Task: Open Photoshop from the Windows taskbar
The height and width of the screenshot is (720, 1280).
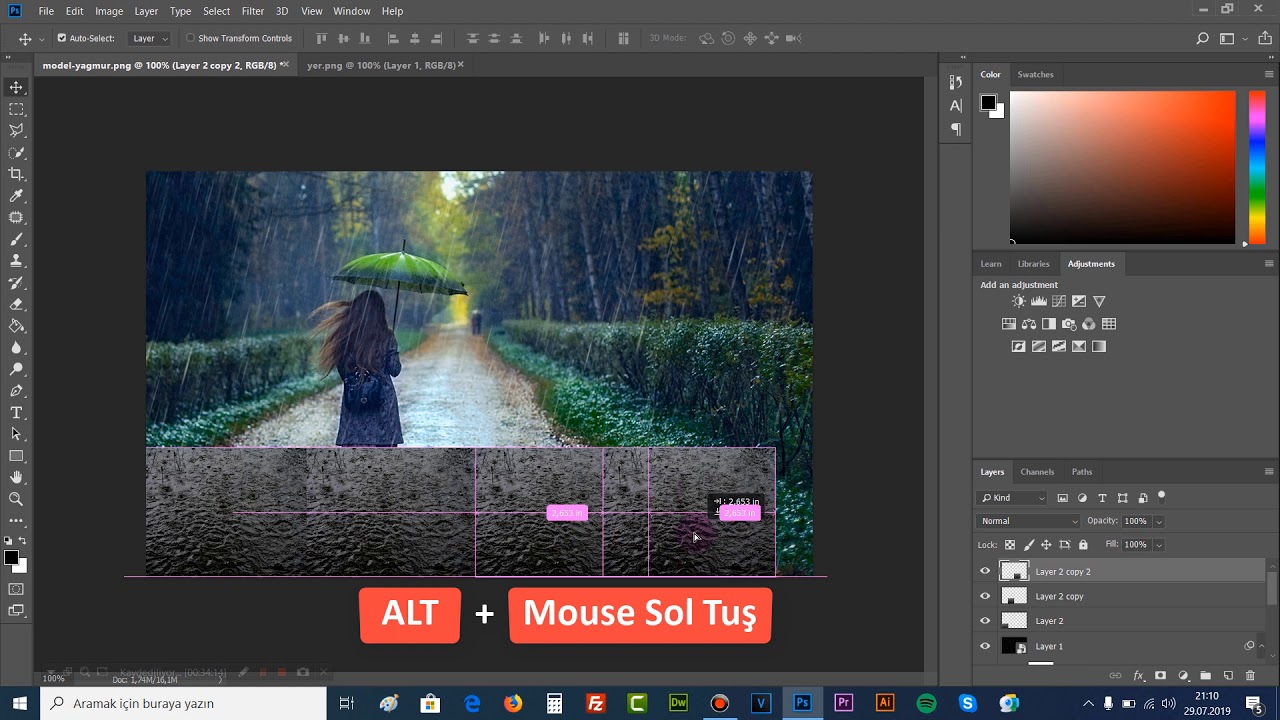Action: (x=802, y=703)
